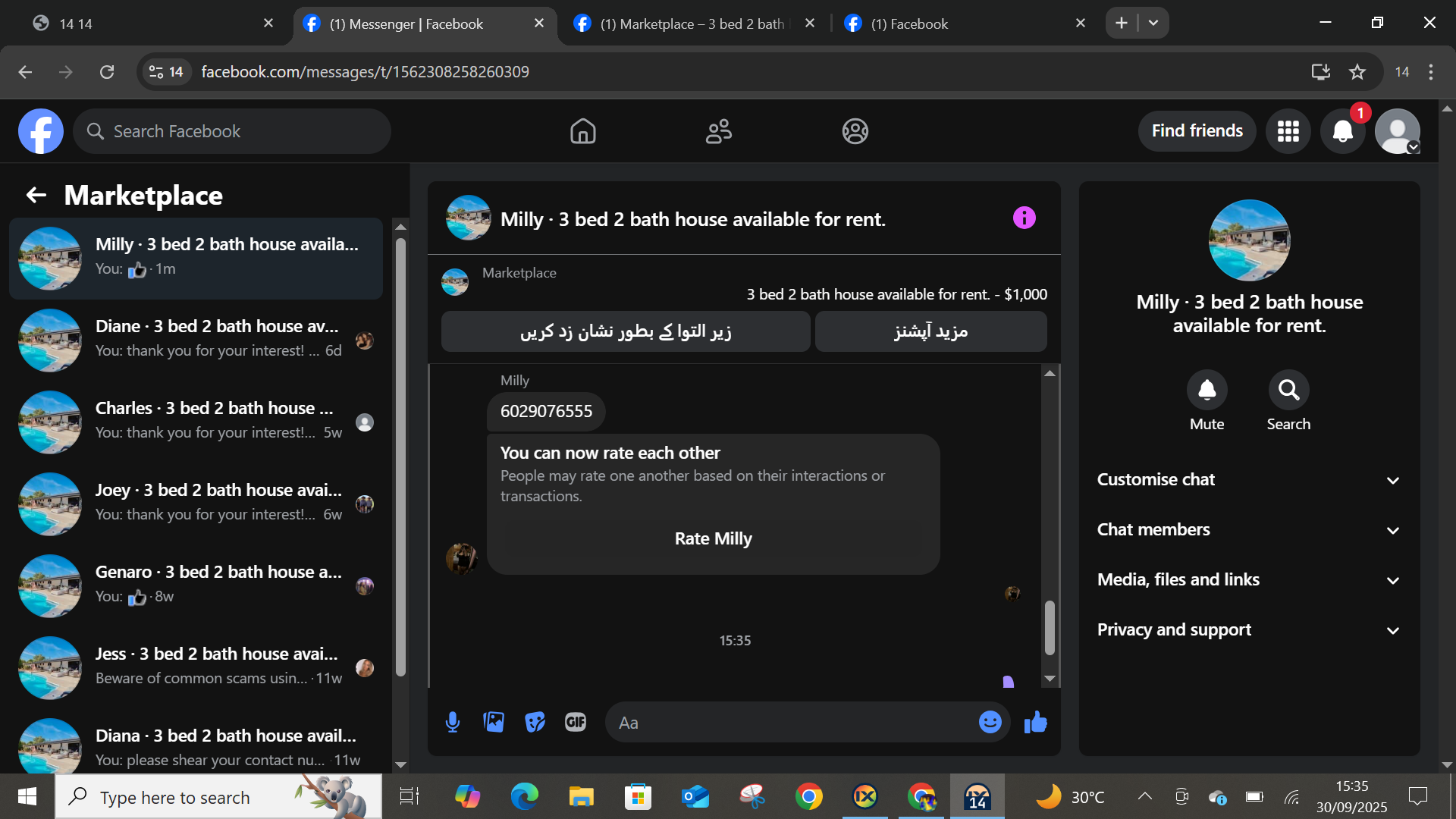Switch to the '(1) Facebook' tab

point(965,24)
